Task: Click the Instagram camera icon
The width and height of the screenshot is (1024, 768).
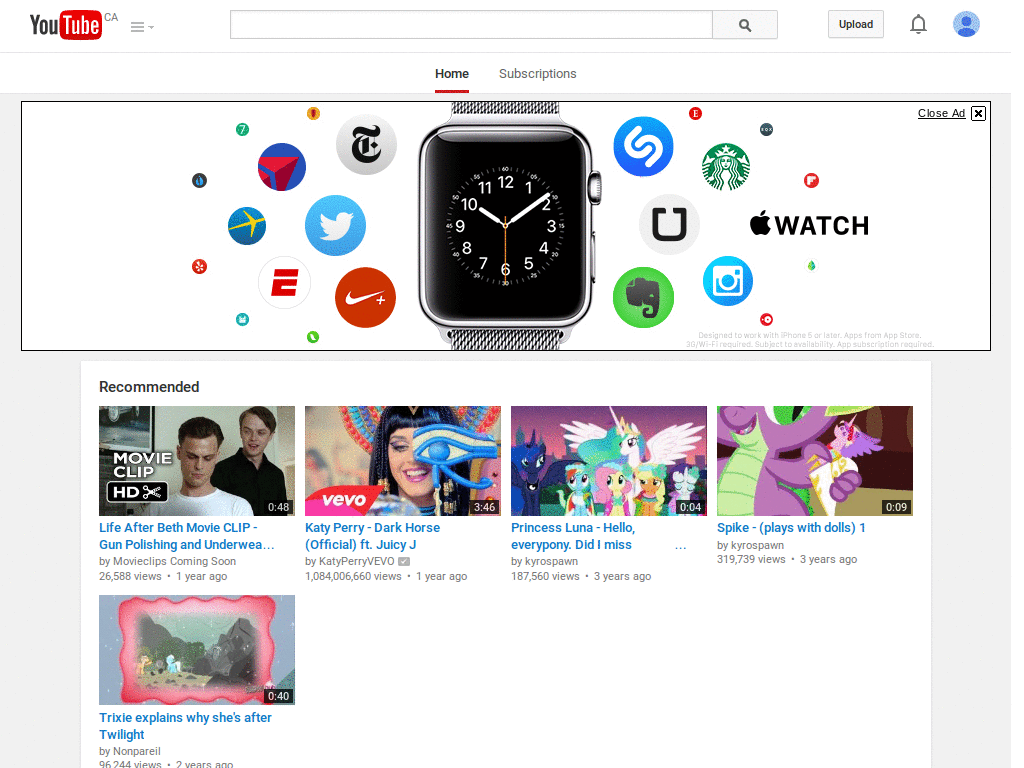Action: 728,281
